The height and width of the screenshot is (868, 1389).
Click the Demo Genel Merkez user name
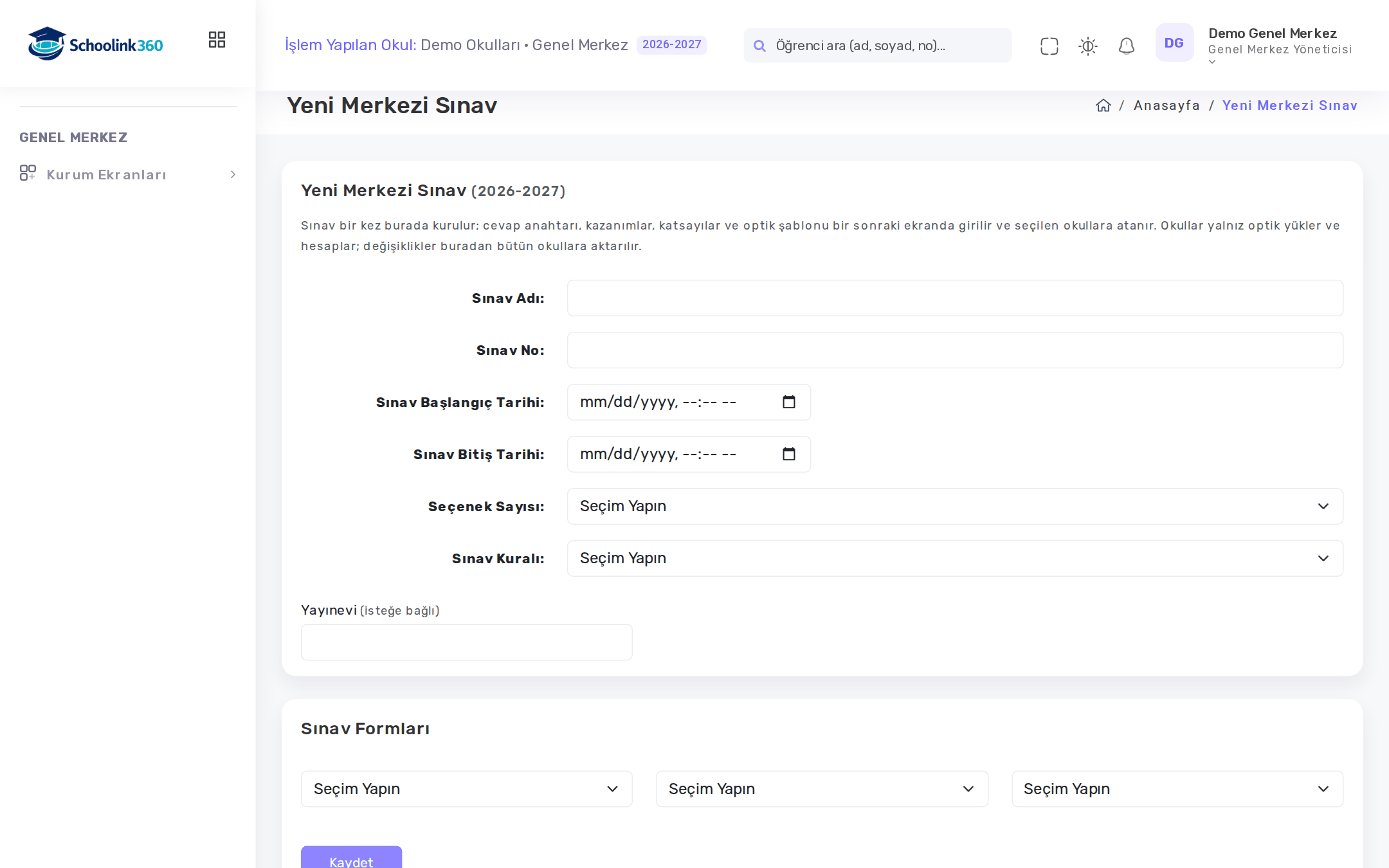pyautogui.click(x=1272, y=33)
